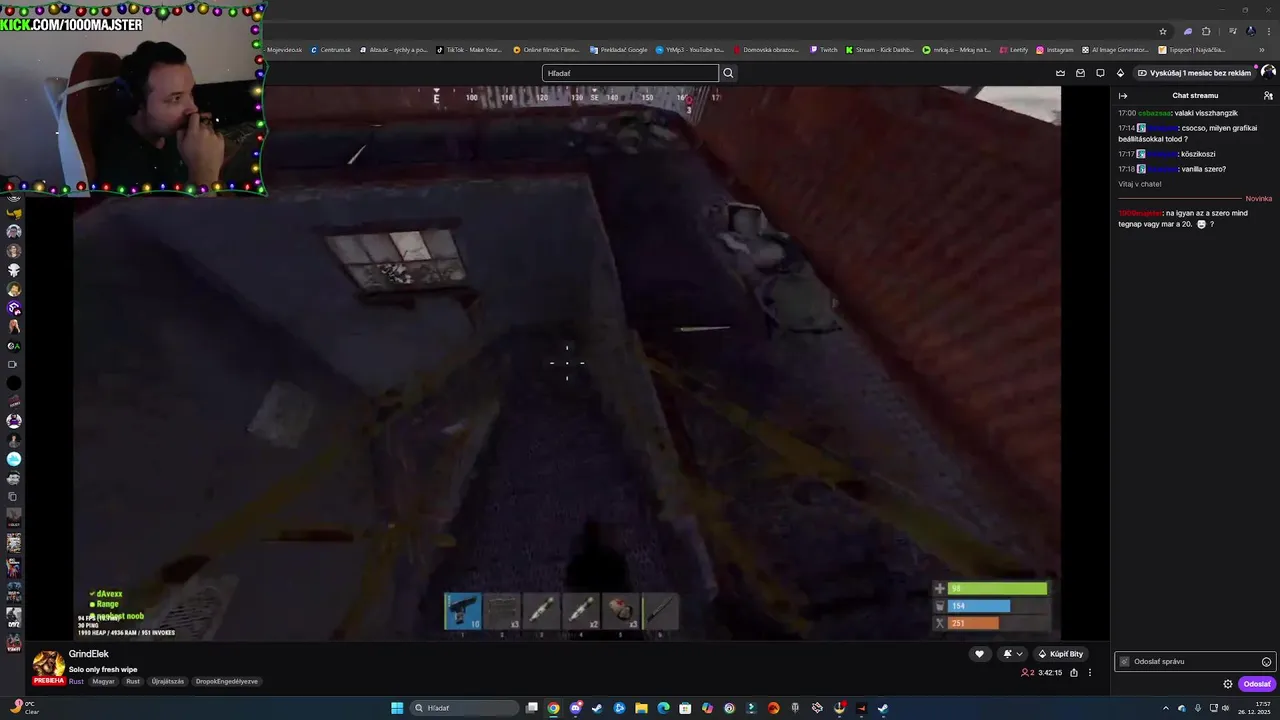Screen dimensions: 1280x720
Task: Open the Twitch bookmark in bookmarks bar
Action: (x=823, y=50)
